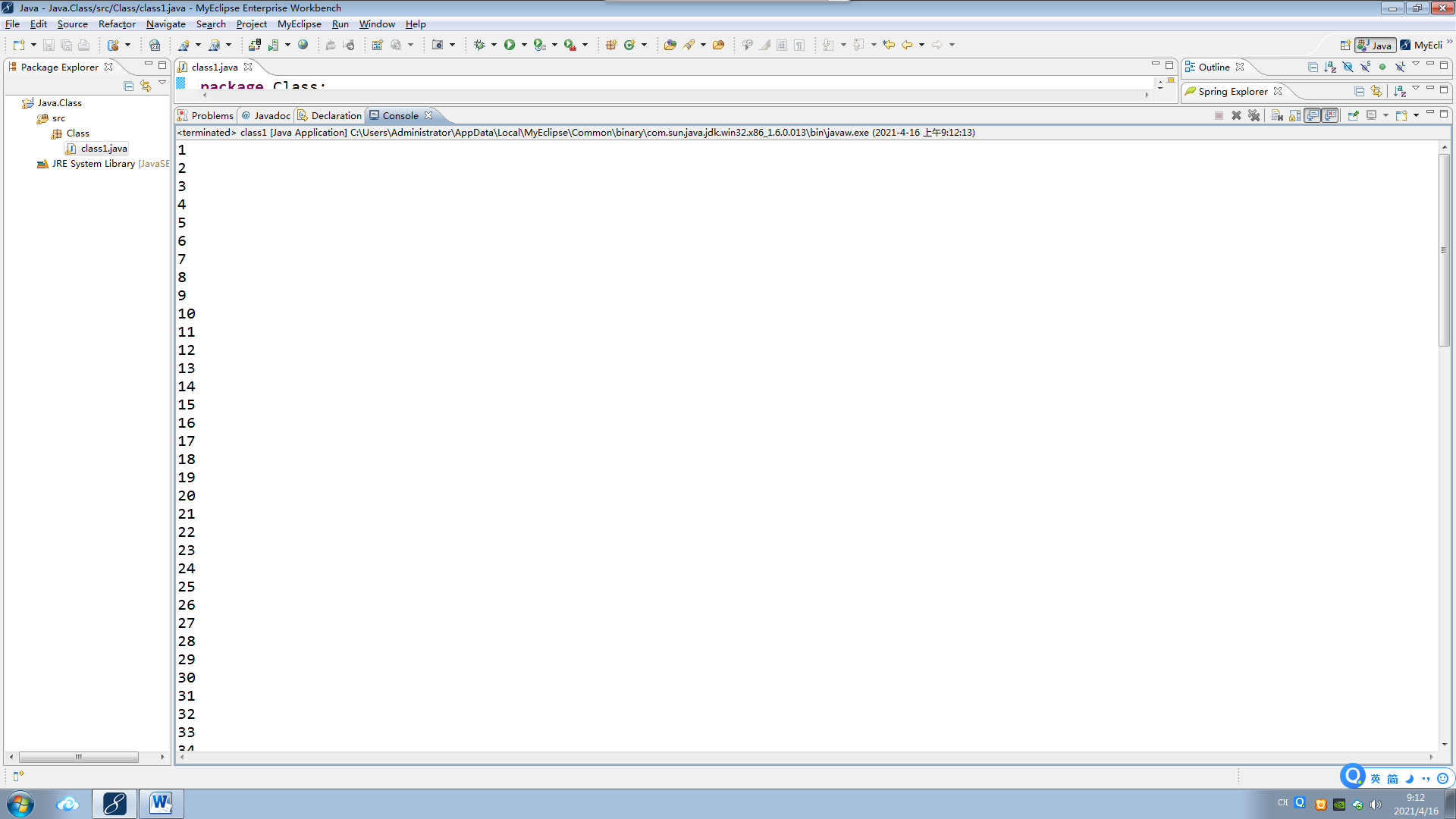Clear the console output
Image resolution: width=1456 pixels, height=819 pixels.
click(x=1277, y=115)
